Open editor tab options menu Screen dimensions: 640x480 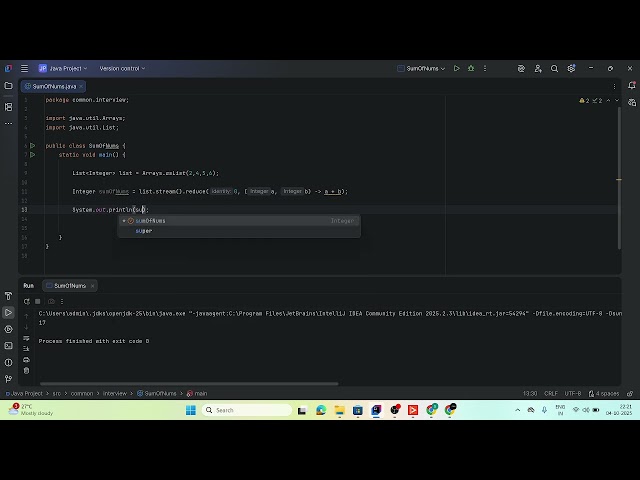pyautogui.click(x=614, y=86)
